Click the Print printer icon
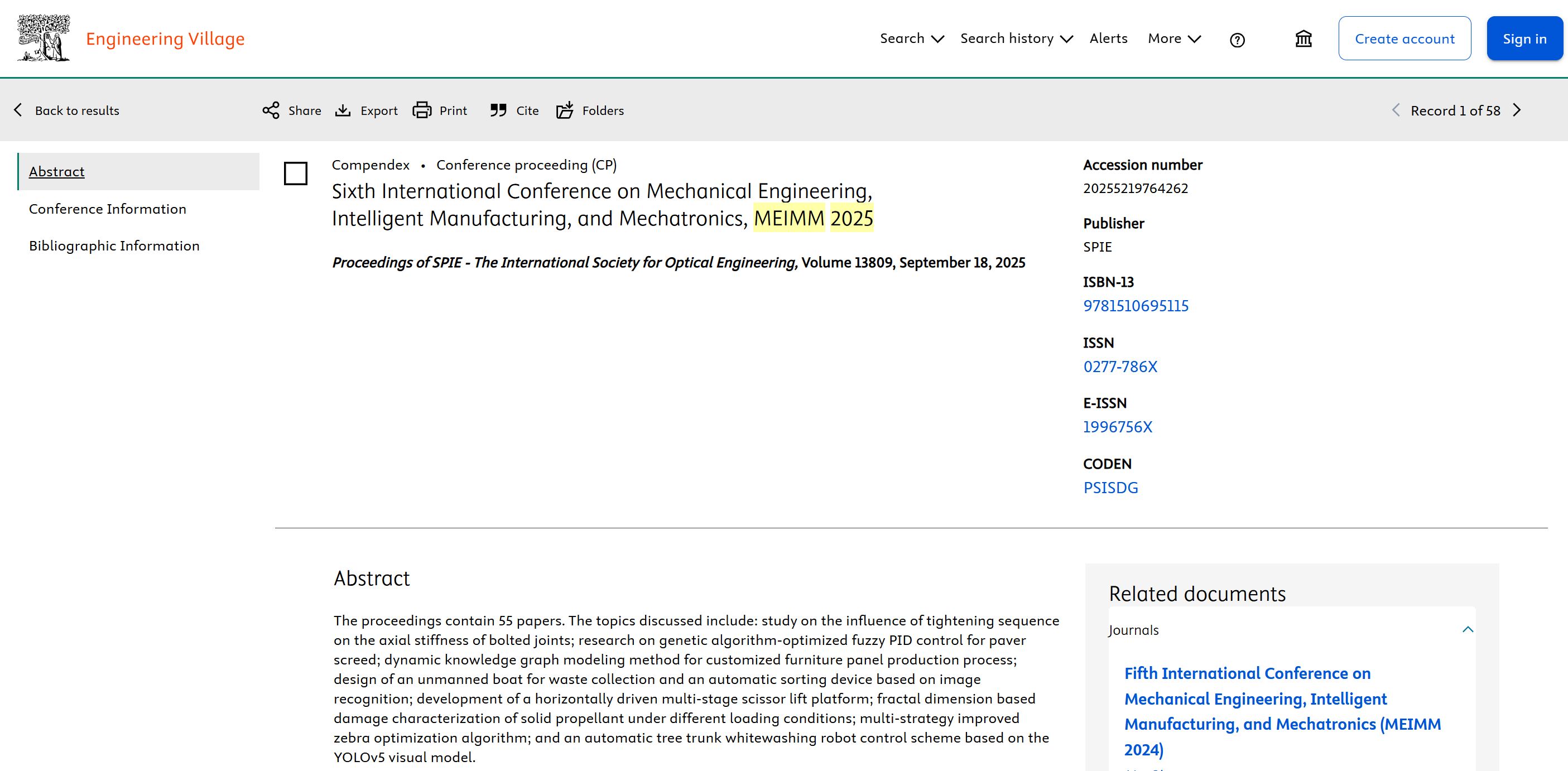 pos(421,110)
